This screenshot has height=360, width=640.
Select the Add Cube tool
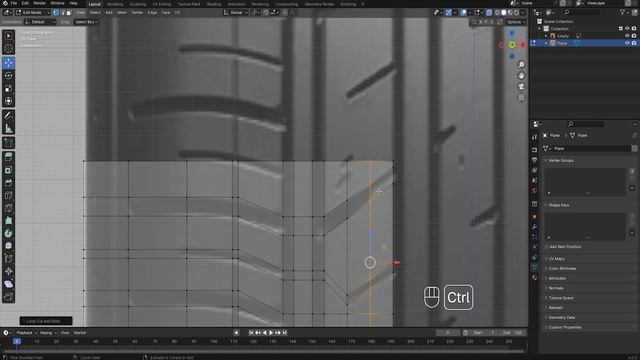tap(8, 143)
